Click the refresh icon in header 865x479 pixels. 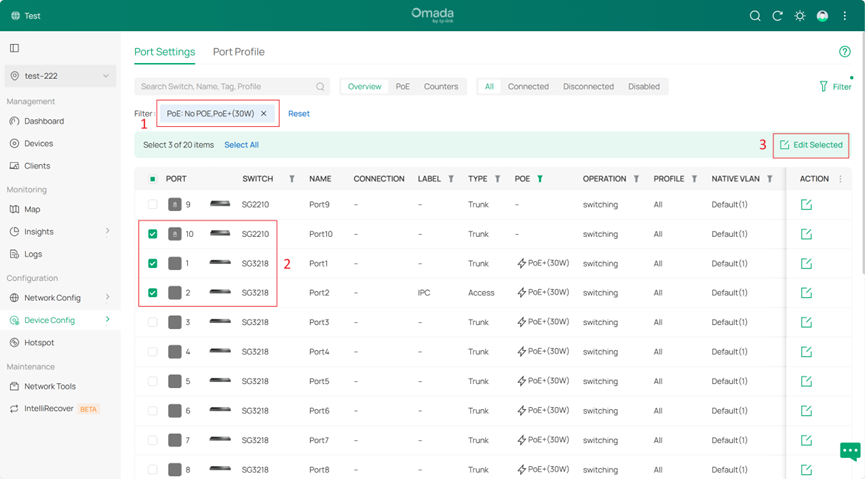(x=778, y=16)
